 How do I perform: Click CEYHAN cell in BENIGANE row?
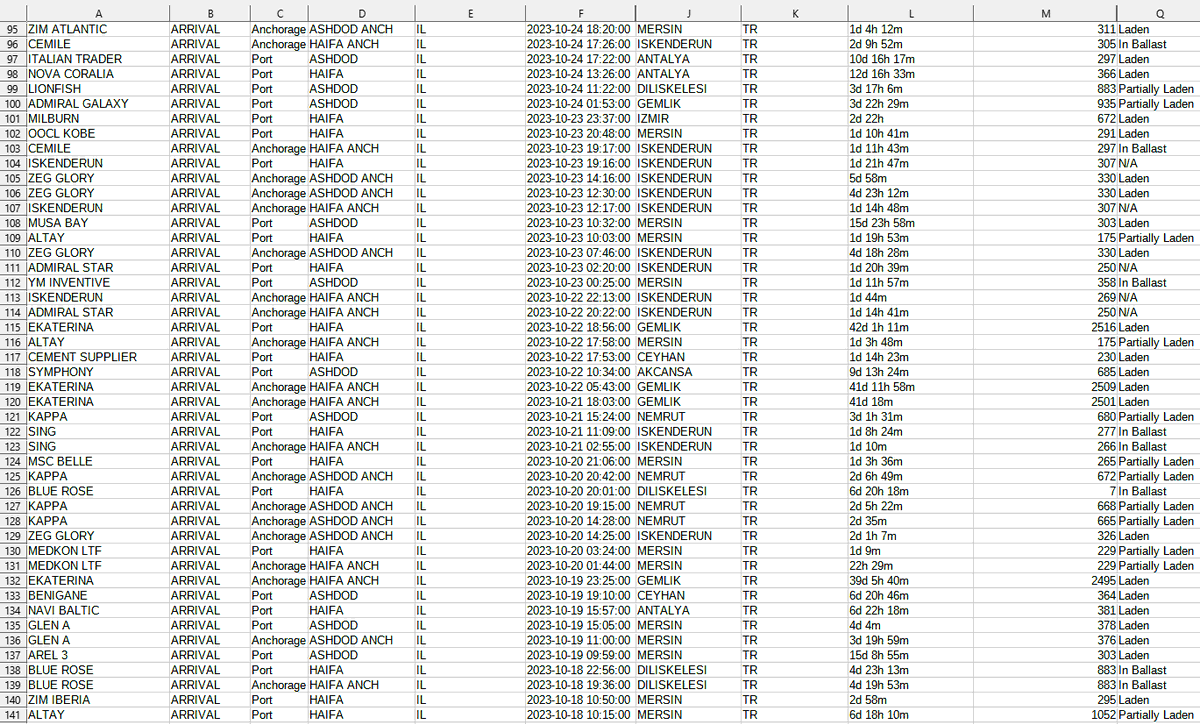tap(688, 596)
